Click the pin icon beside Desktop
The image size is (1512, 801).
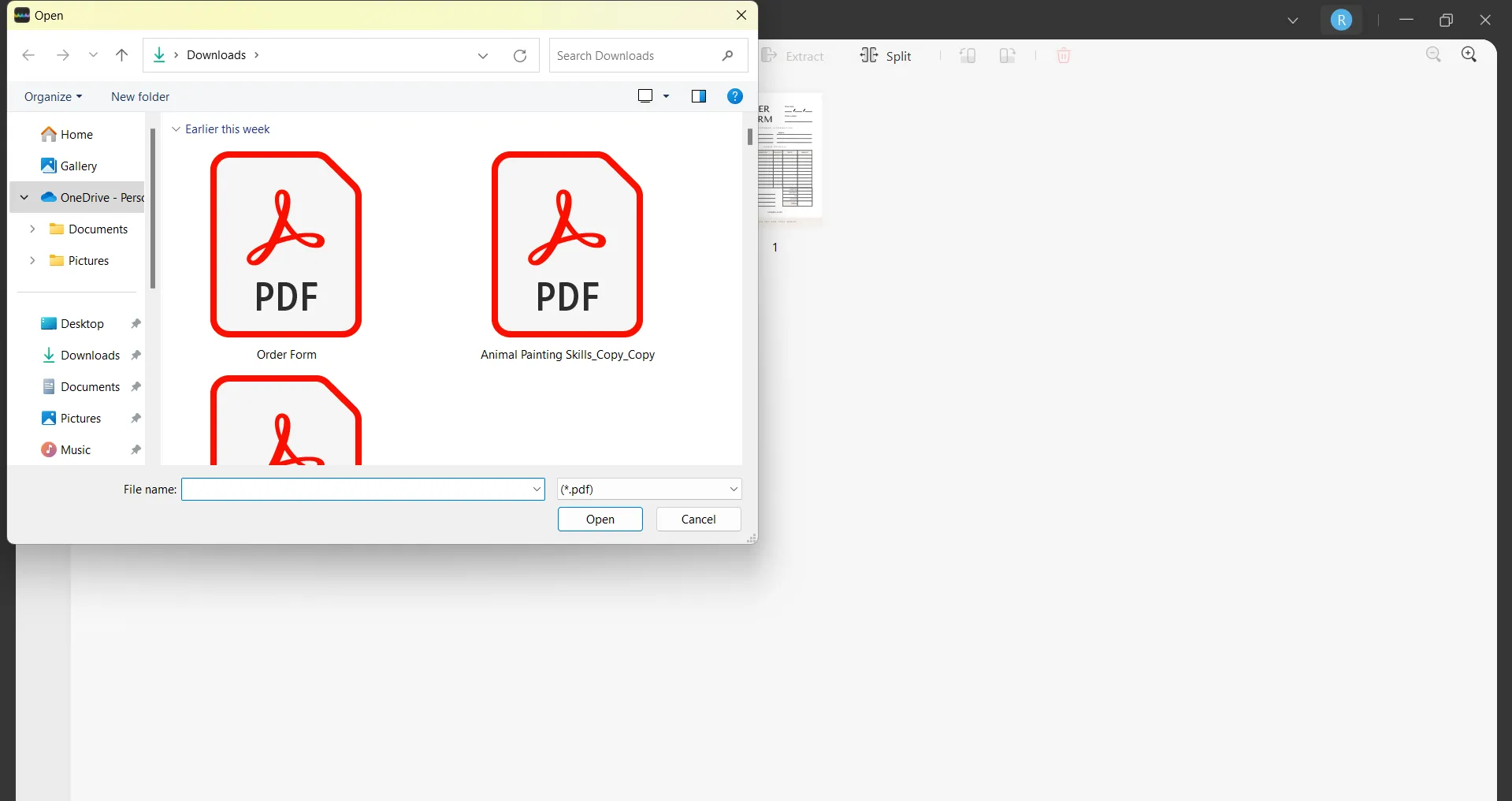pyautogui.click(x=136, y=324)
